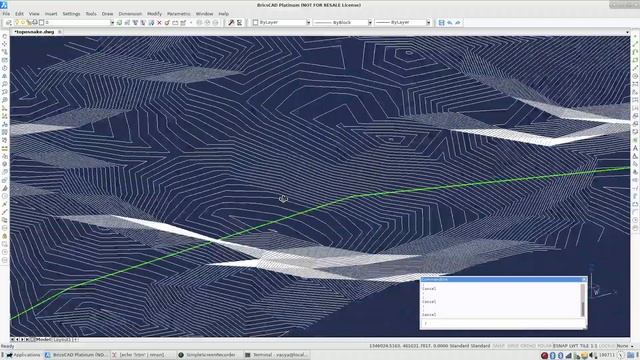Click the top tool icon in left toolbar

click(4, 36)
